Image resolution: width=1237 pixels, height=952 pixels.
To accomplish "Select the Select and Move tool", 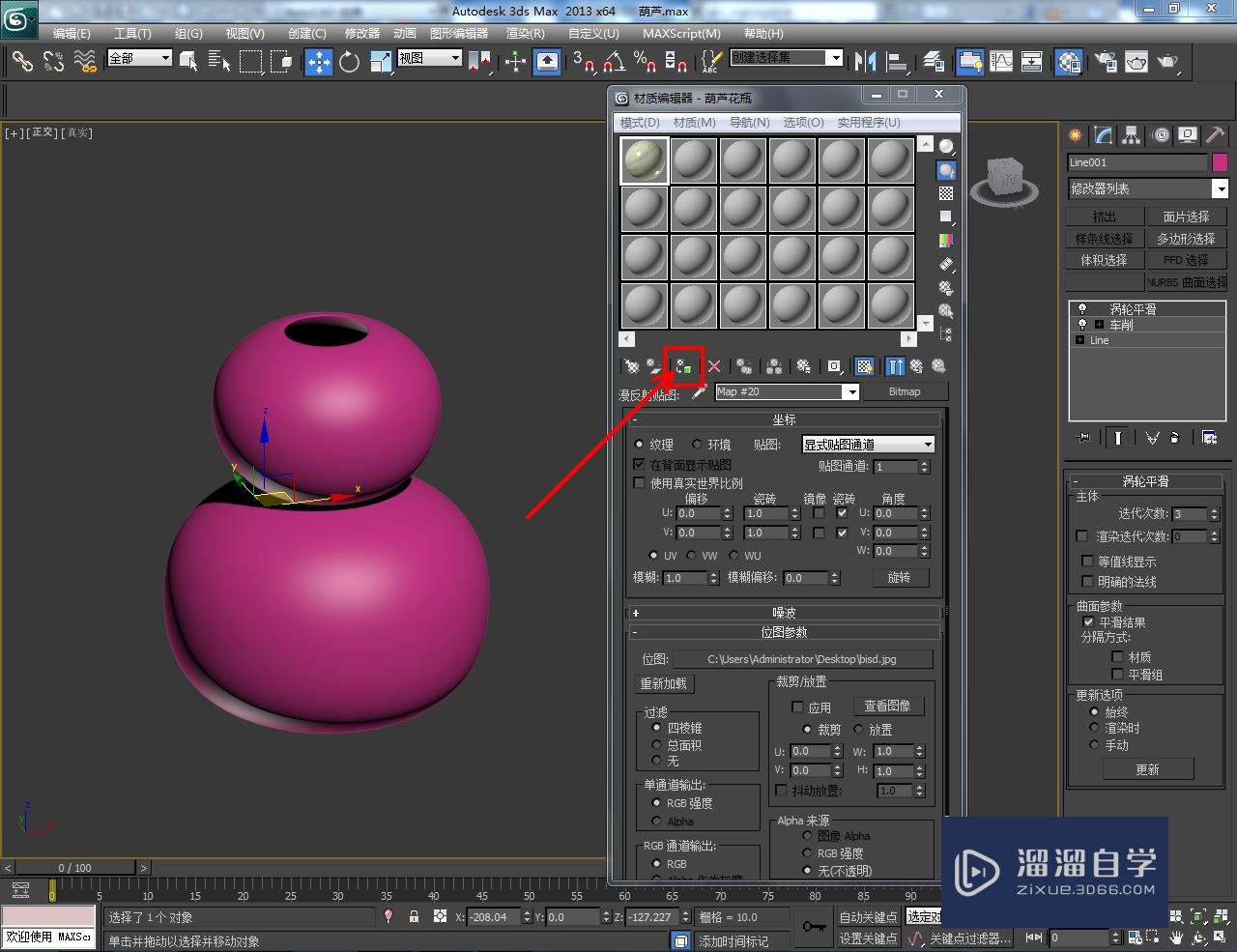I will (x=318, y=62).
